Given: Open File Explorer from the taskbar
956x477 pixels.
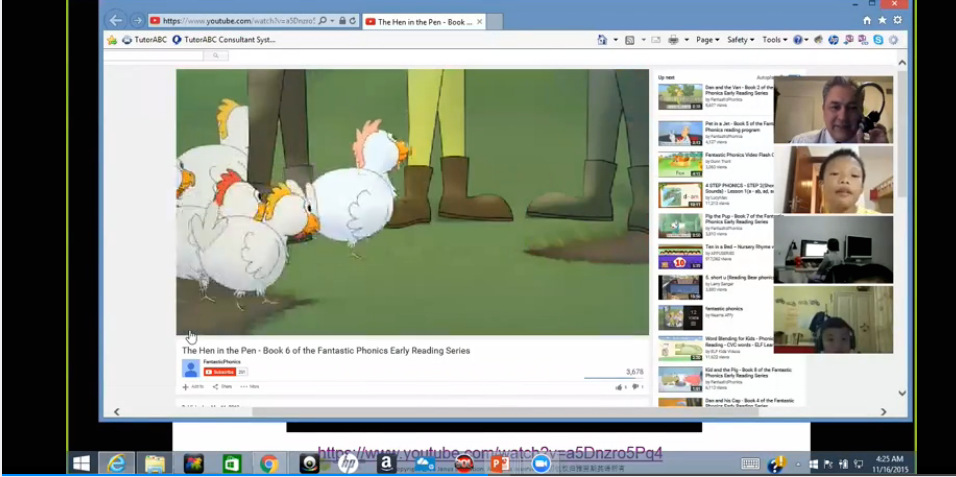Looking at the screenshot, I should (155, 464).
